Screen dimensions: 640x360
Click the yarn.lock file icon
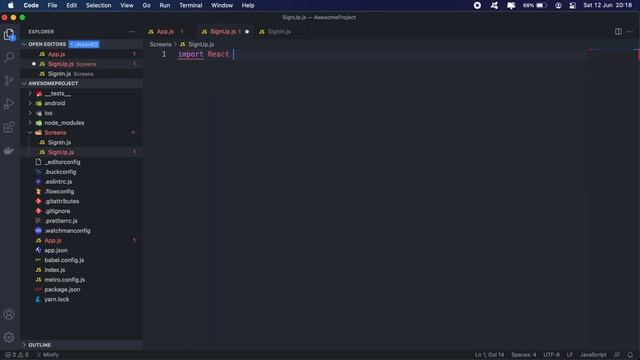click(x=38, y=299)
